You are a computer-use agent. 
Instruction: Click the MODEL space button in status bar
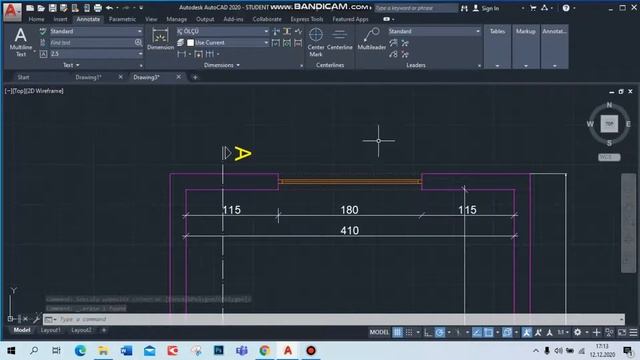pos(379,333)
